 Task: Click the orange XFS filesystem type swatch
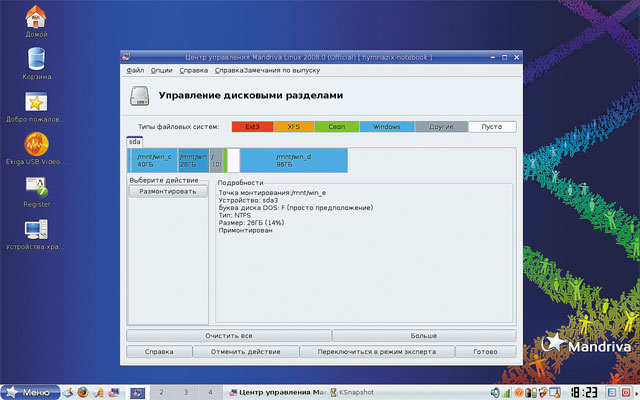pyautogui.click(x=294, y=127)
